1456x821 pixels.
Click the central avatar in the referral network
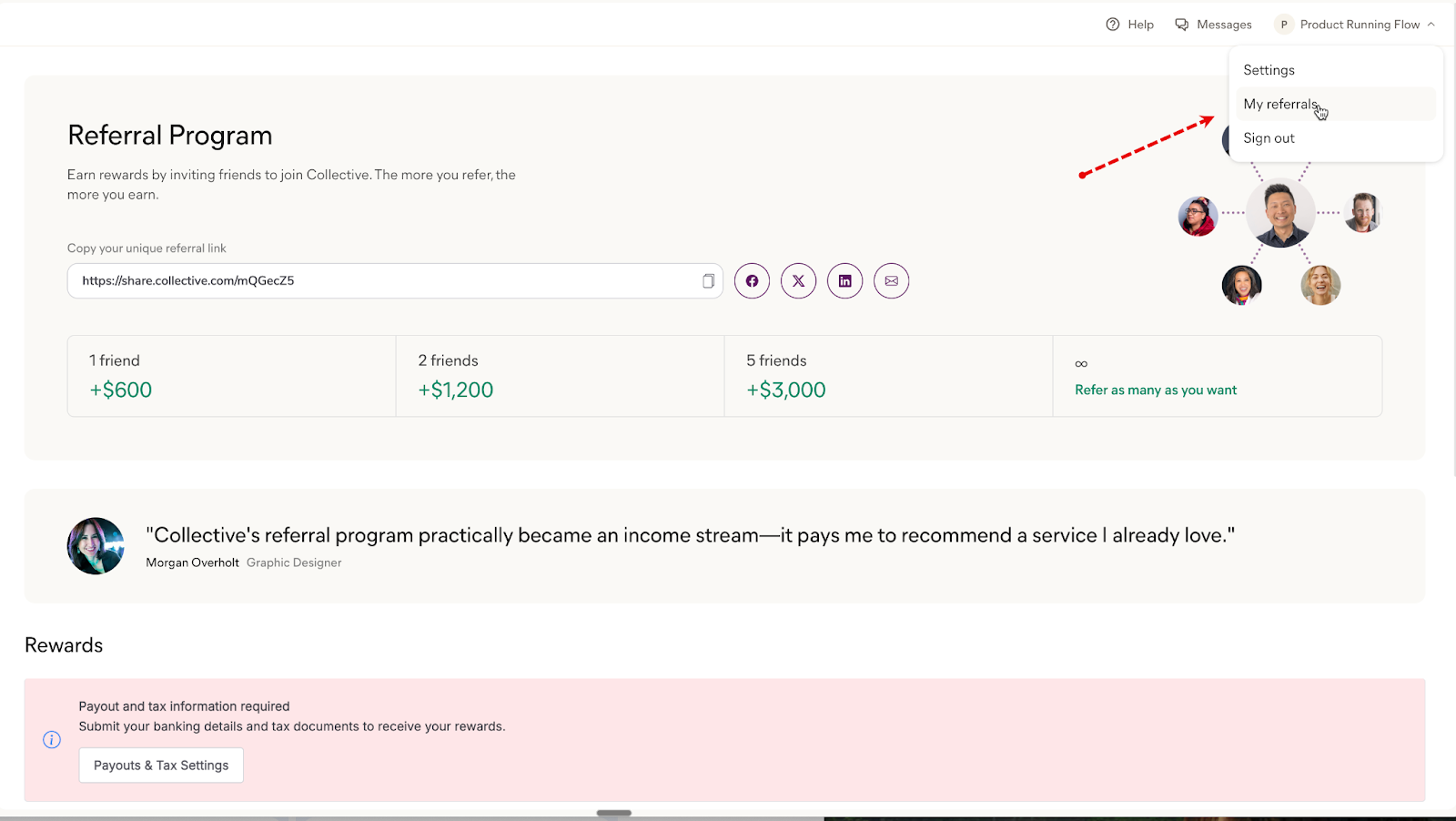click(1280, 212)
